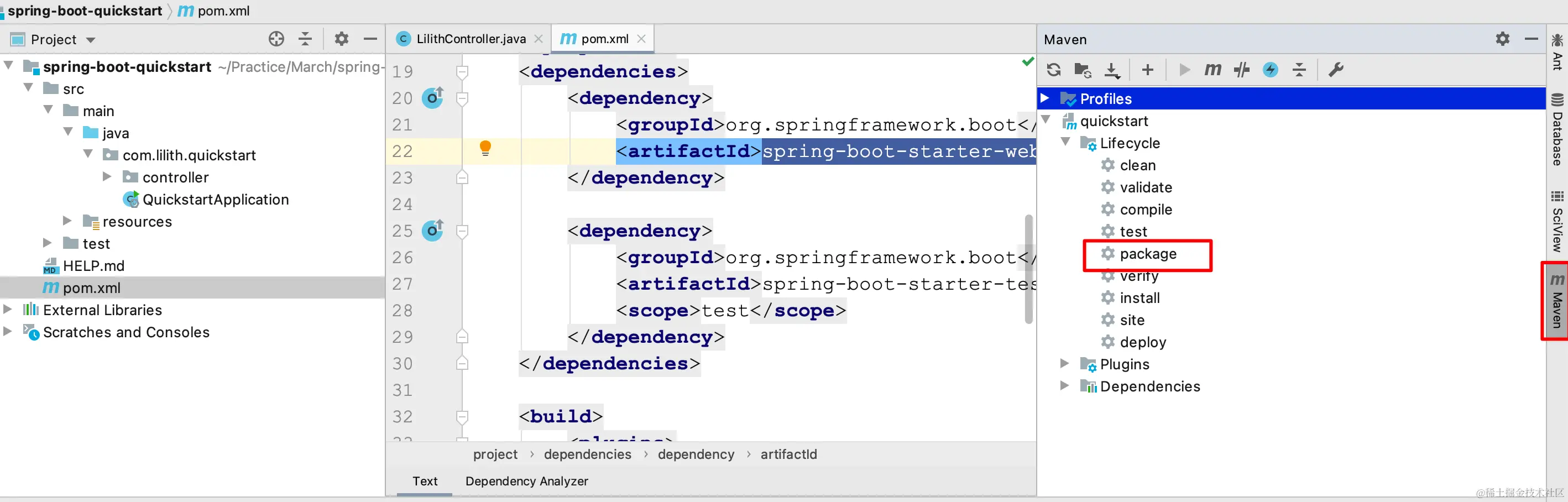Viewport: 1568px width, 502px height.
Task: Add a Maven project with plus icon
Action: click(1147, 70)
